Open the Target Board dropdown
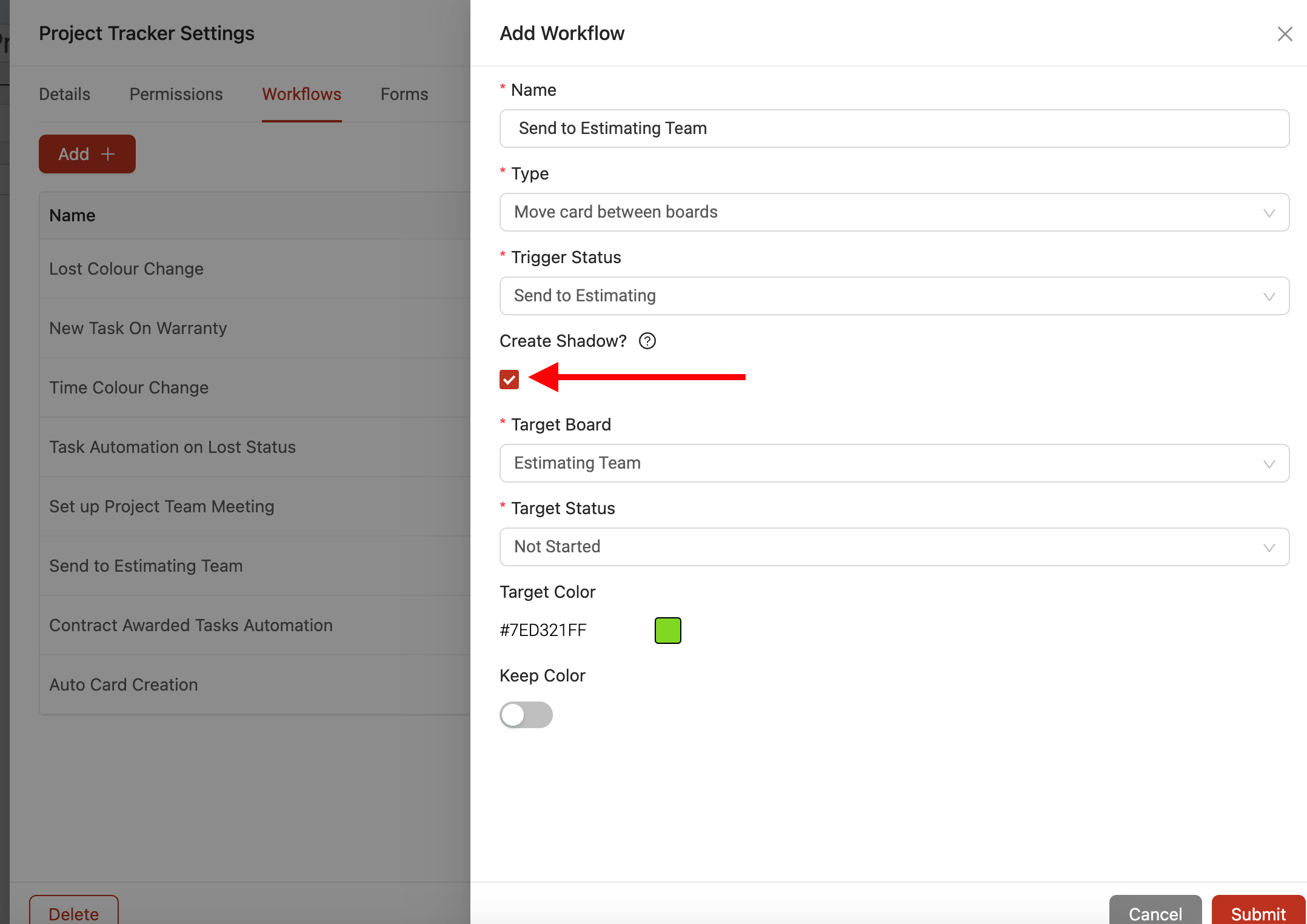Viewport: 1307px width, 924px height. click(894, 463)
